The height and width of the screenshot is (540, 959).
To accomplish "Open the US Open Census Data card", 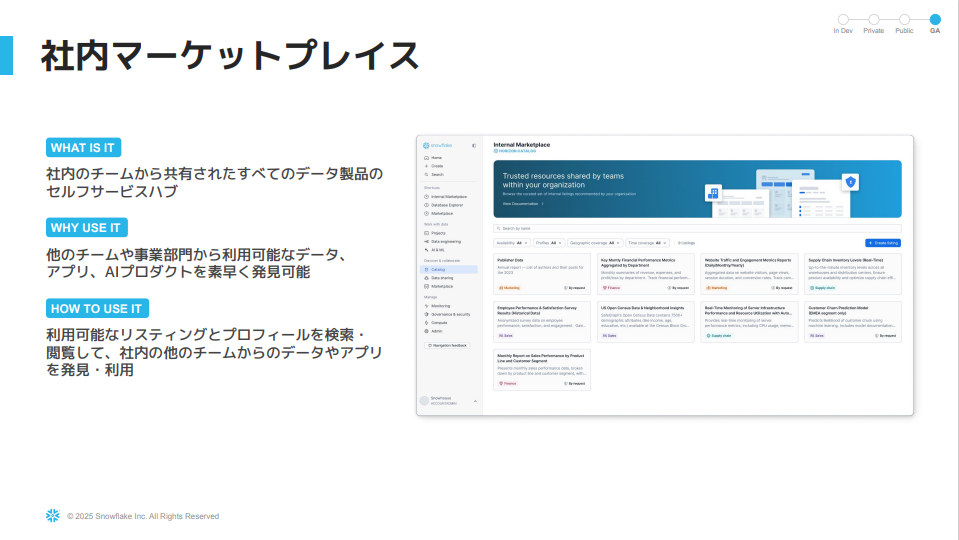I will pyautogui.click(x=646, y=322).
